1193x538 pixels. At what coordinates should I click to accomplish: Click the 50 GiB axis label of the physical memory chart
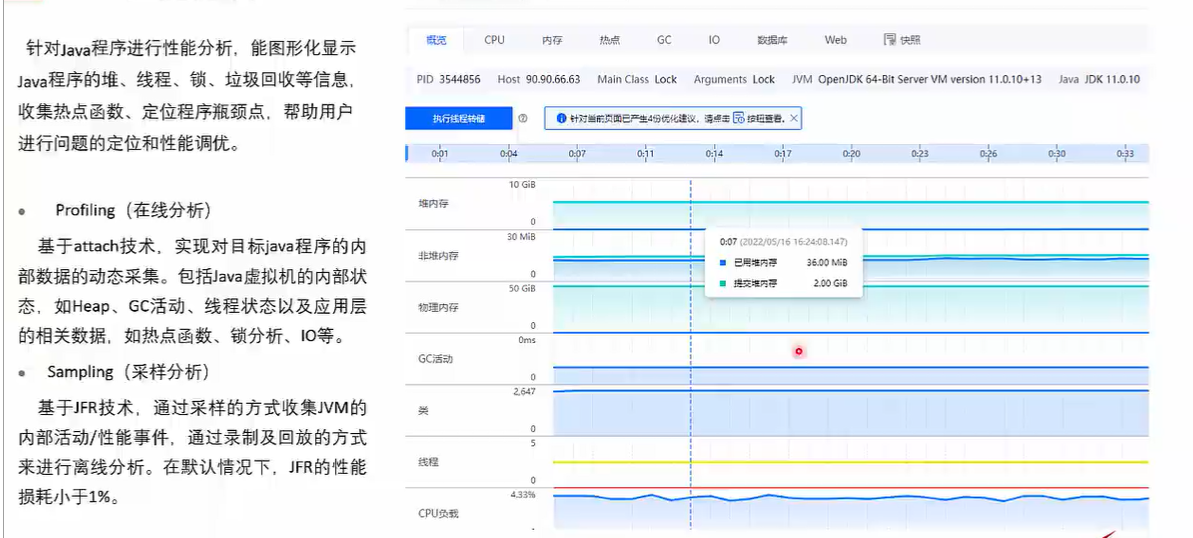pos(523,288)
